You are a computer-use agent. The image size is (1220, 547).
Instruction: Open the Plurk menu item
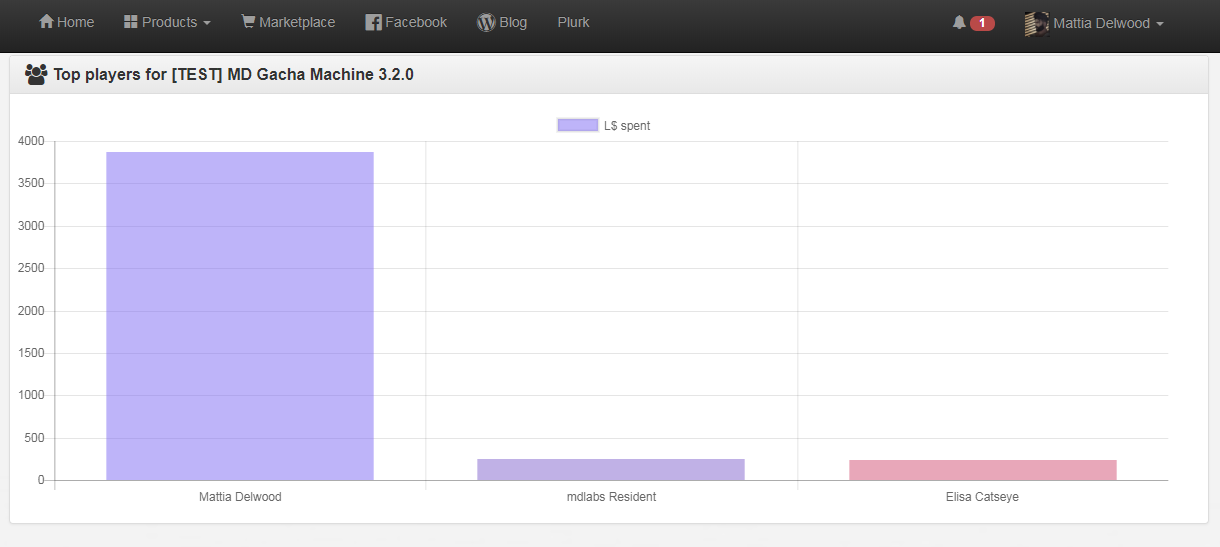pyautogui.click(x=573, y=22)
